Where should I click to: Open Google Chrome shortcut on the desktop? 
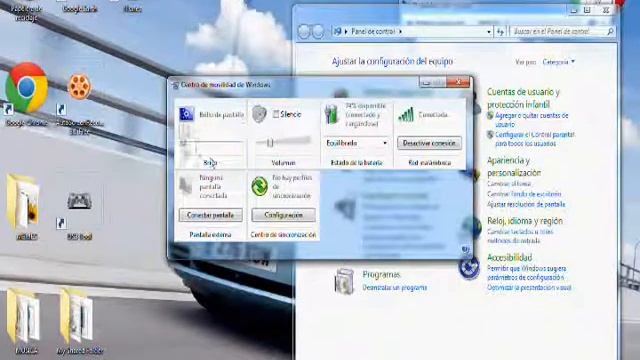pos(26,88)
